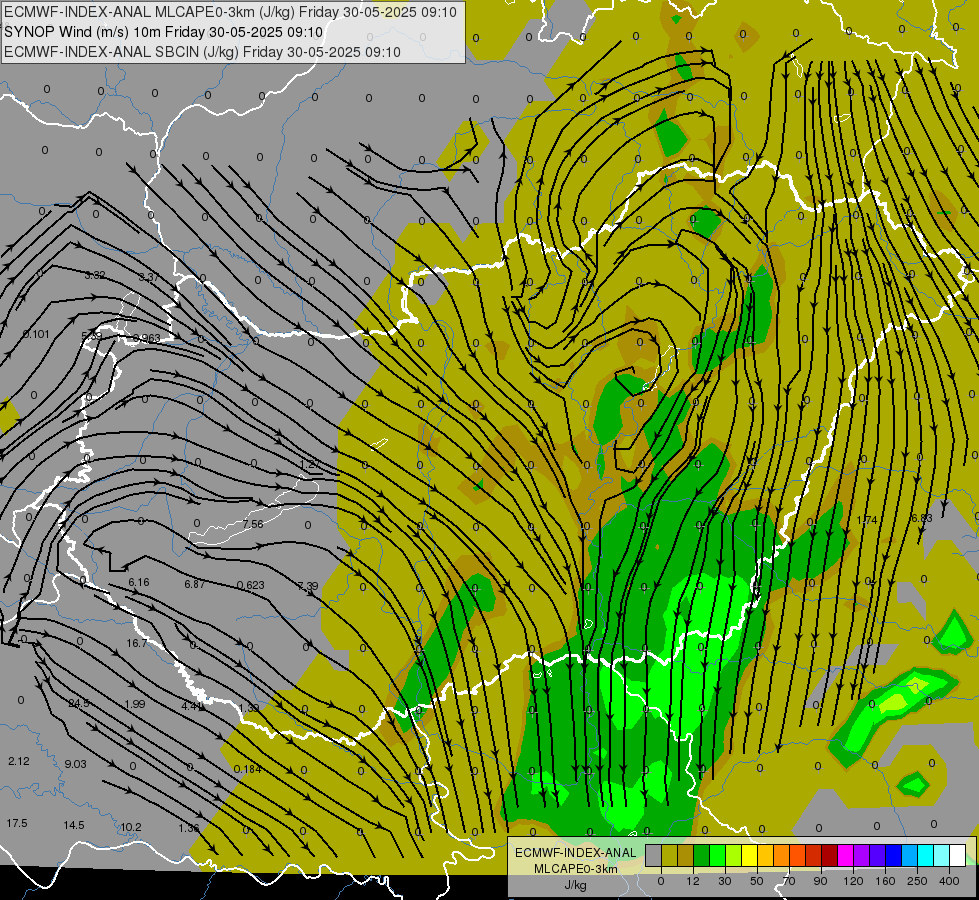The image size is (979, 900).
Task: Click the MLCAPE0-3km title line at top
Action: pyautogui.click(x=230, y=12)
